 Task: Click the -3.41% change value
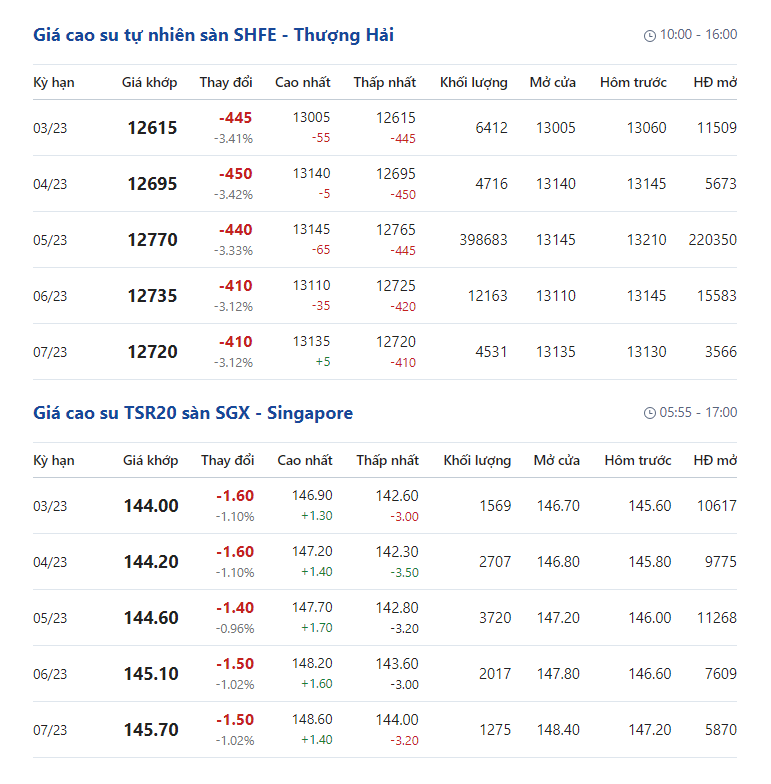click(233, 139)
